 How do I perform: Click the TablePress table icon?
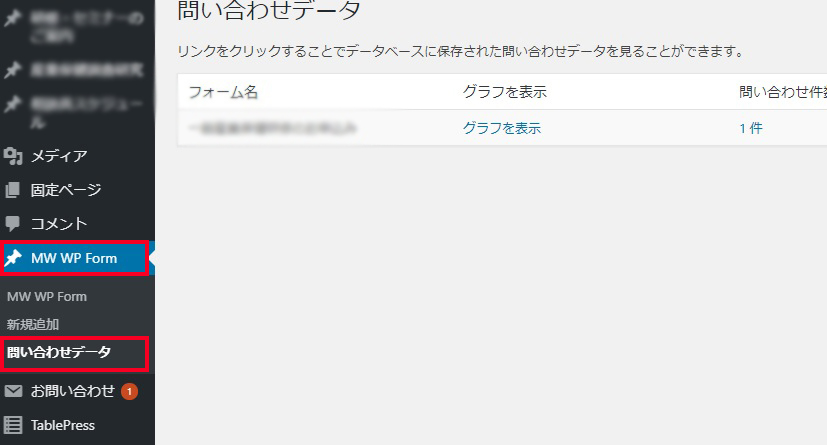point(13,425)
